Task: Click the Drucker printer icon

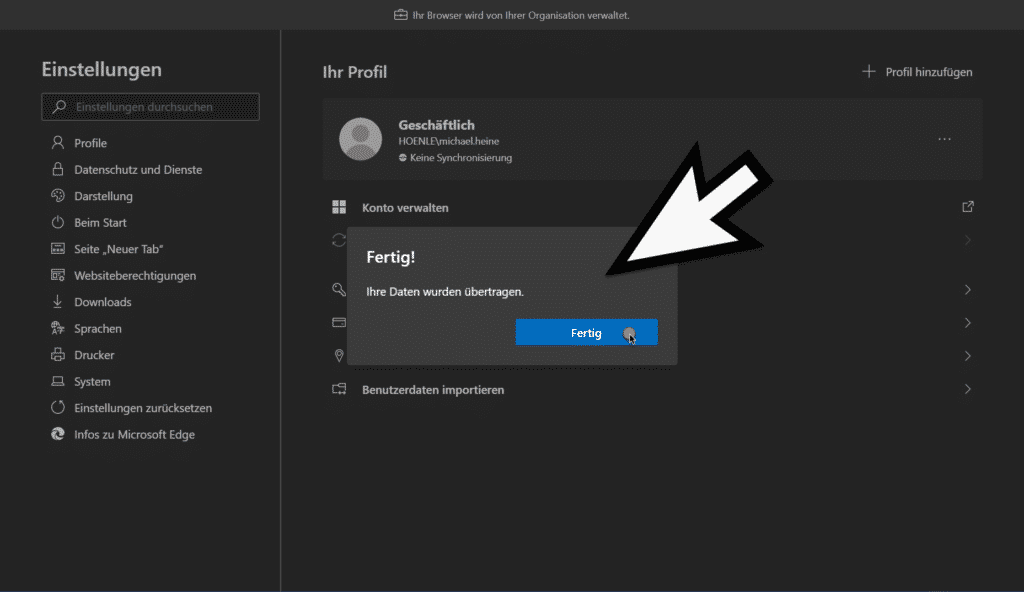Action: pyautogui.click(x=57, y=354)
